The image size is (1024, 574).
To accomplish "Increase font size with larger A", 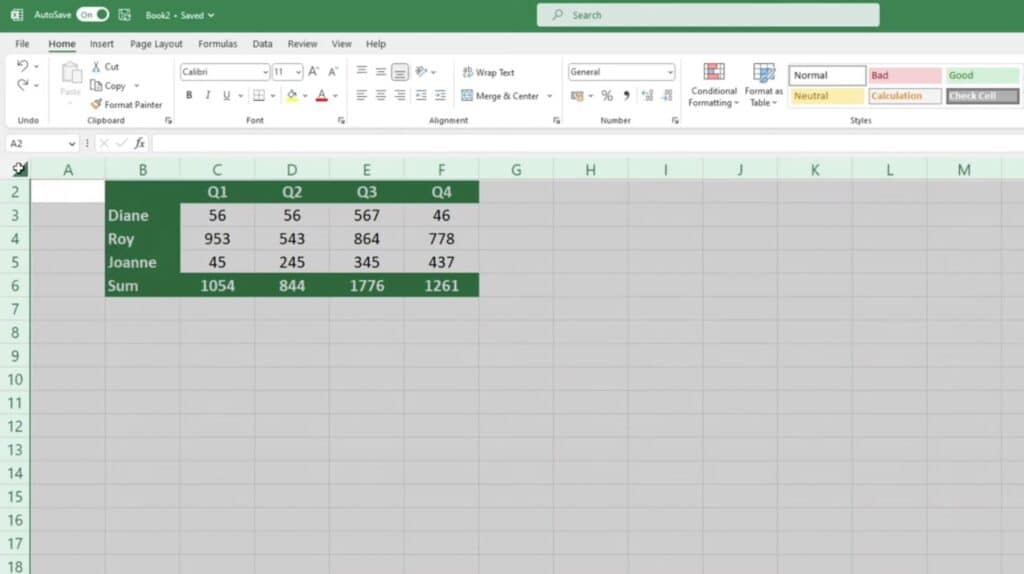I will pyautogui.click(x=313, y=72).
